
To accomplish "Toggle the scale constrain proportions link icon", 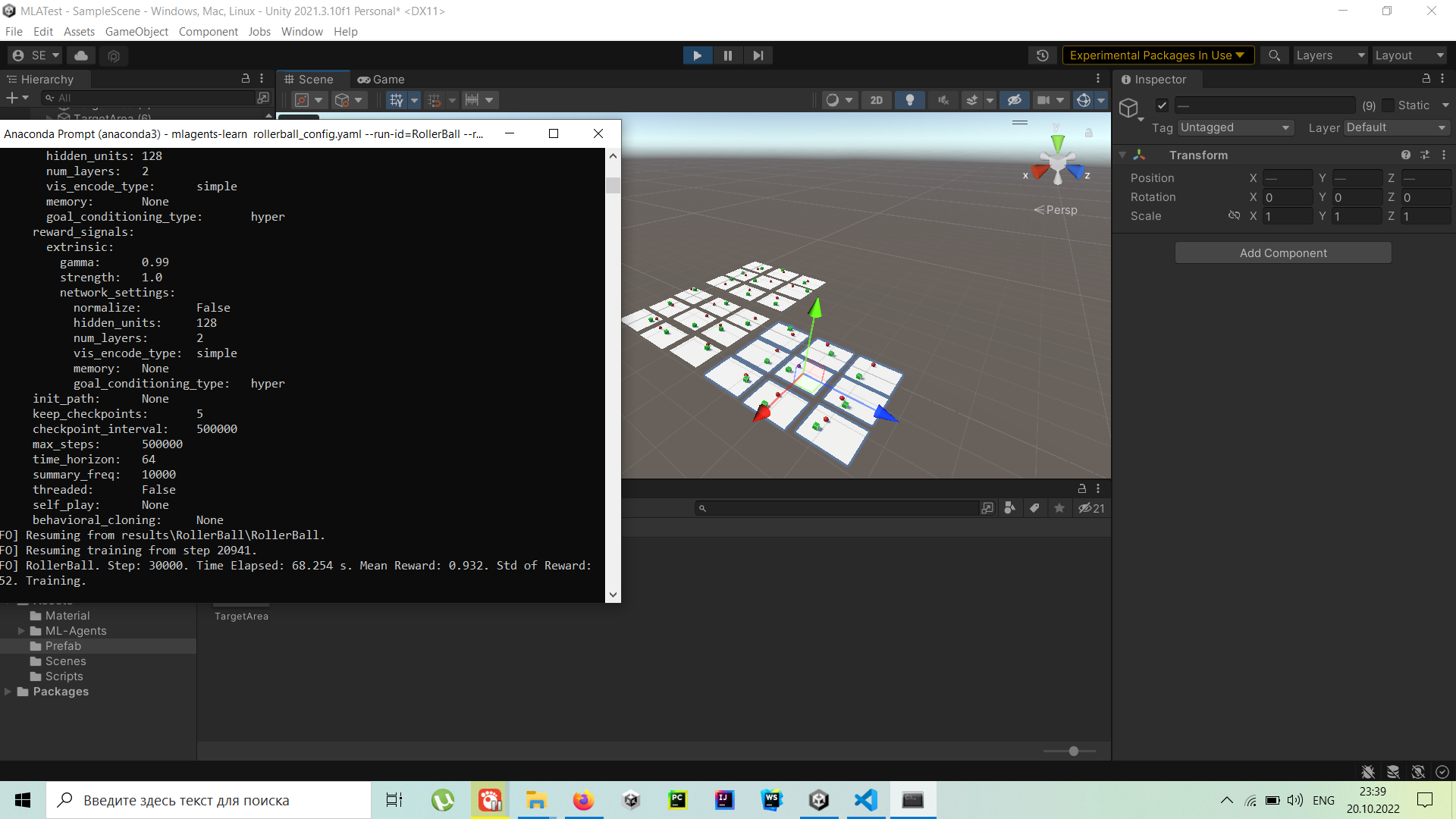I will tap(1234, 216).
